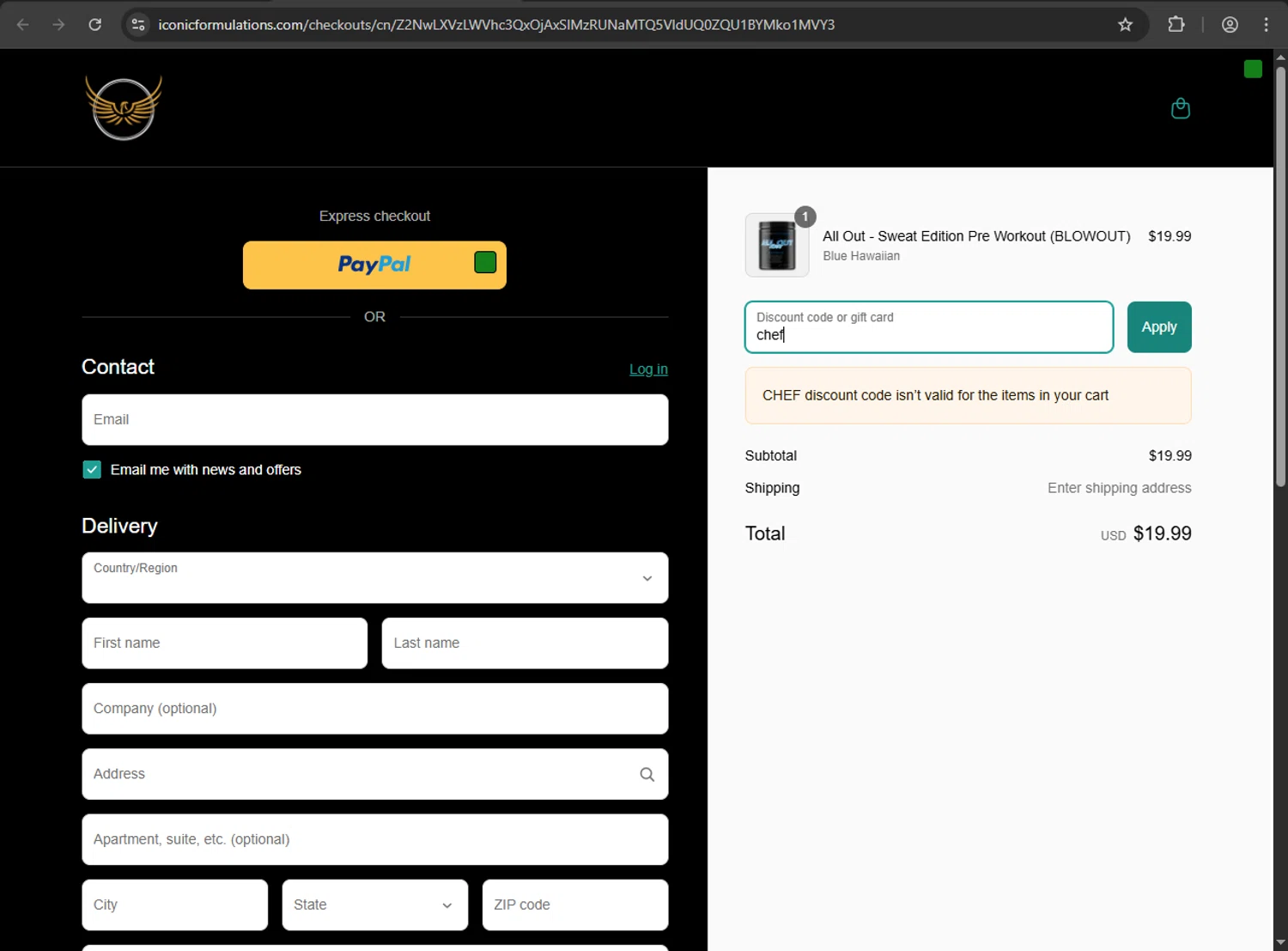This screenshot has height=951, width=1288.
Task: Focus the Company (optional) field
Action: pyautogui.click(x=375, y=709)
